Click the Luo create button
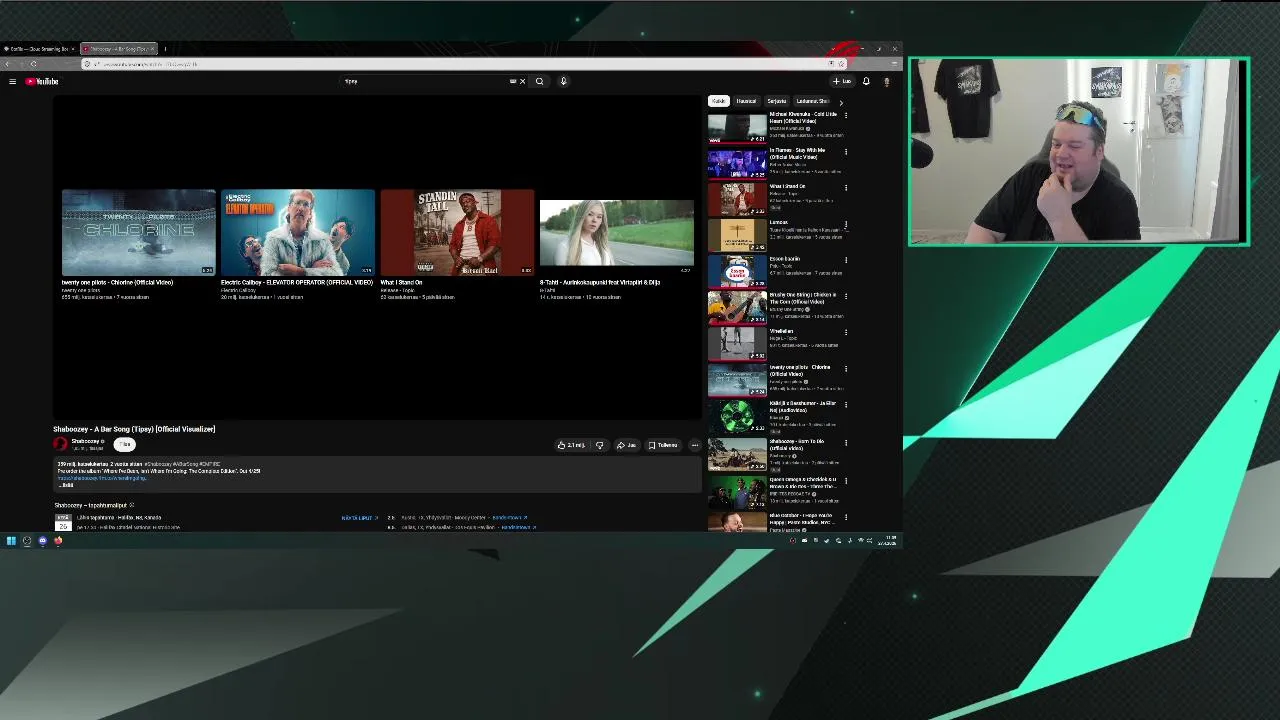 pos(841,82)
